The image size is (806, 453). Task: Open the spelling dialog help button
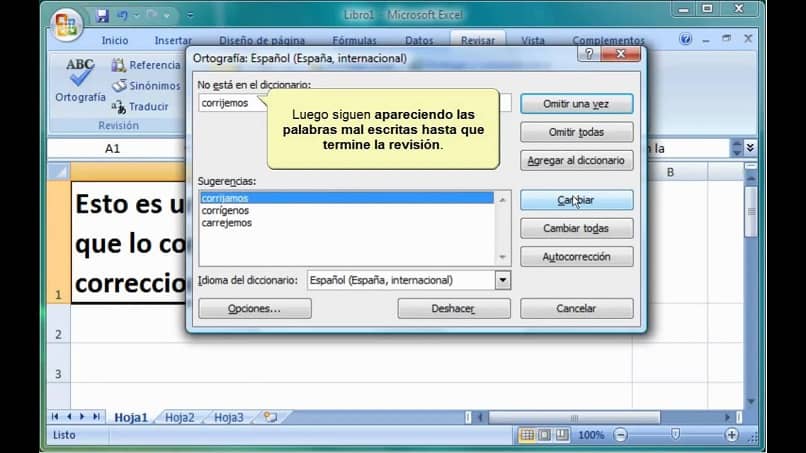(x=589, y=54)
